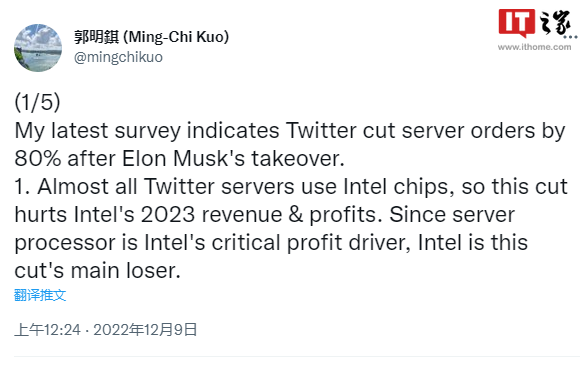Click the 上午12:24 timestamp

tap(47, 329)
